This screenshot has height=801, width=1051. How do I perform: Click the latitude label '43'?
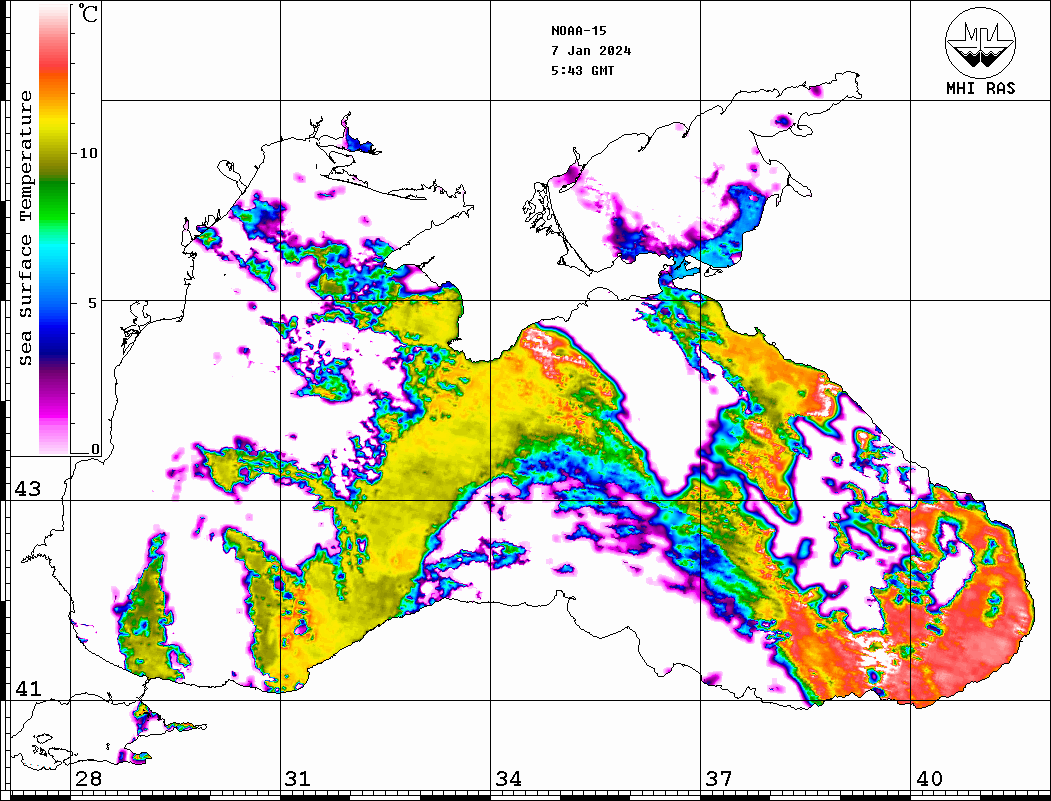(28, 489)
